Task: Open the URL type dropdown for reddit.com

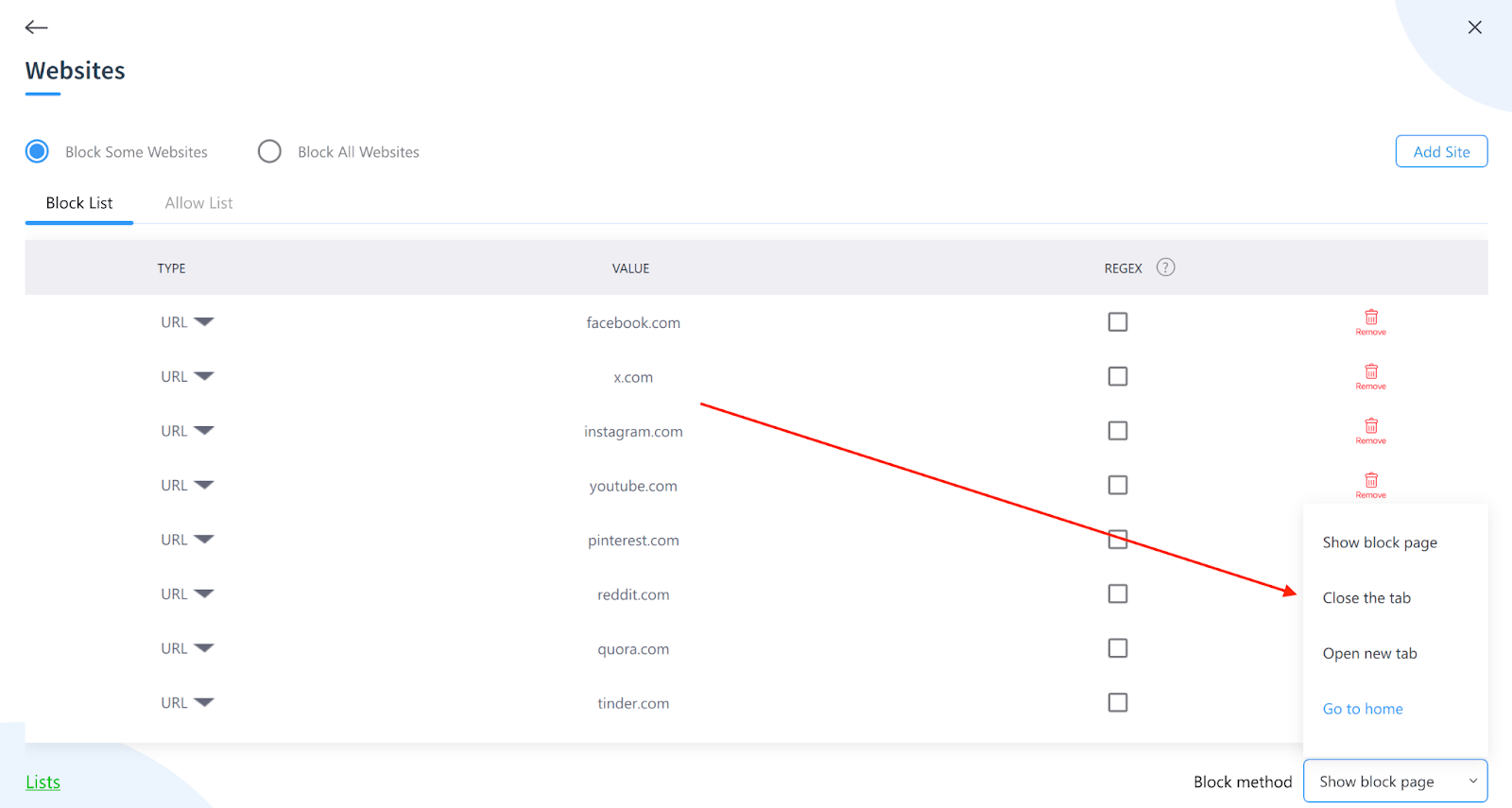Action: [187, 593]
